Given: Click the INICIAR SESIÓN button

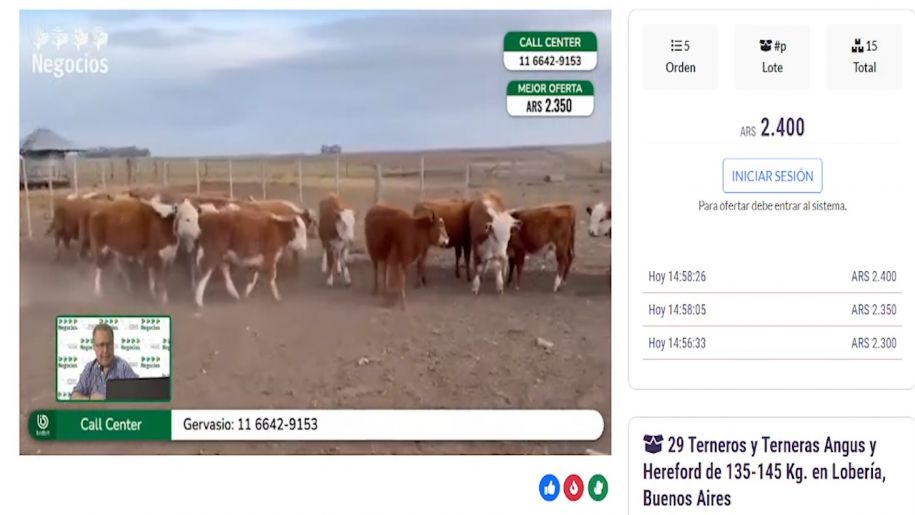Looking at the screenshot, I should point(772,176).
